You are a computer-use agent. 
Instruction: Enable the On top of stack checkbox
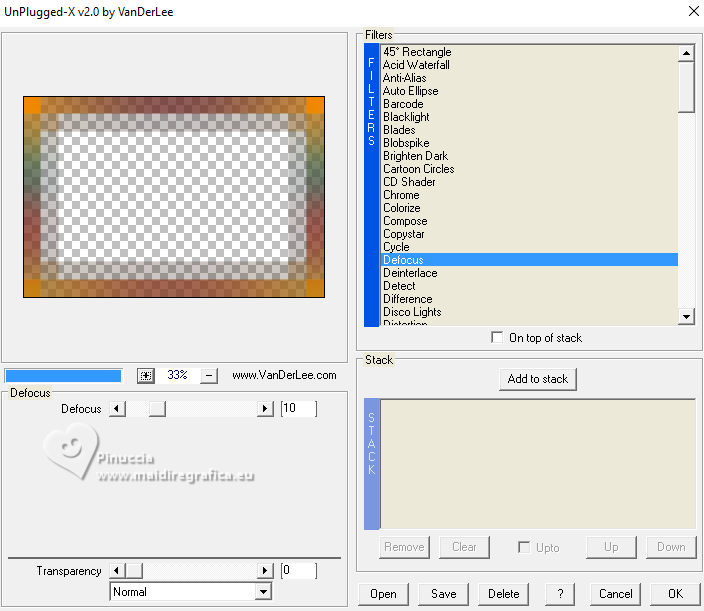tap(497, 337)
